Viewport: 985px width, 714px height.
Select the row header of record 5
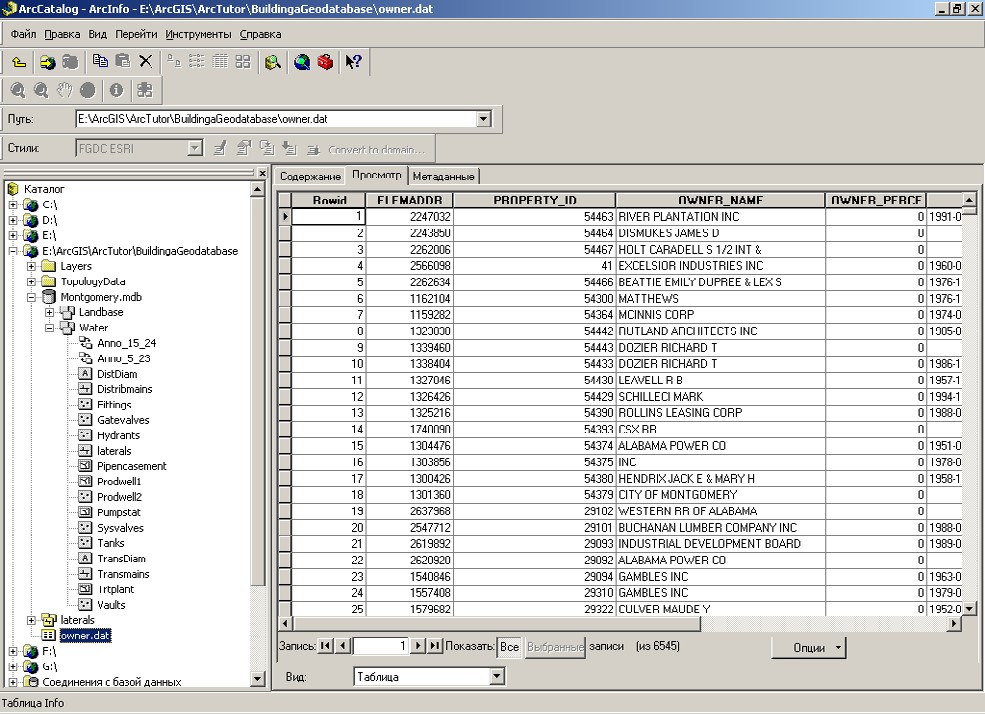(x=285, y=282)
